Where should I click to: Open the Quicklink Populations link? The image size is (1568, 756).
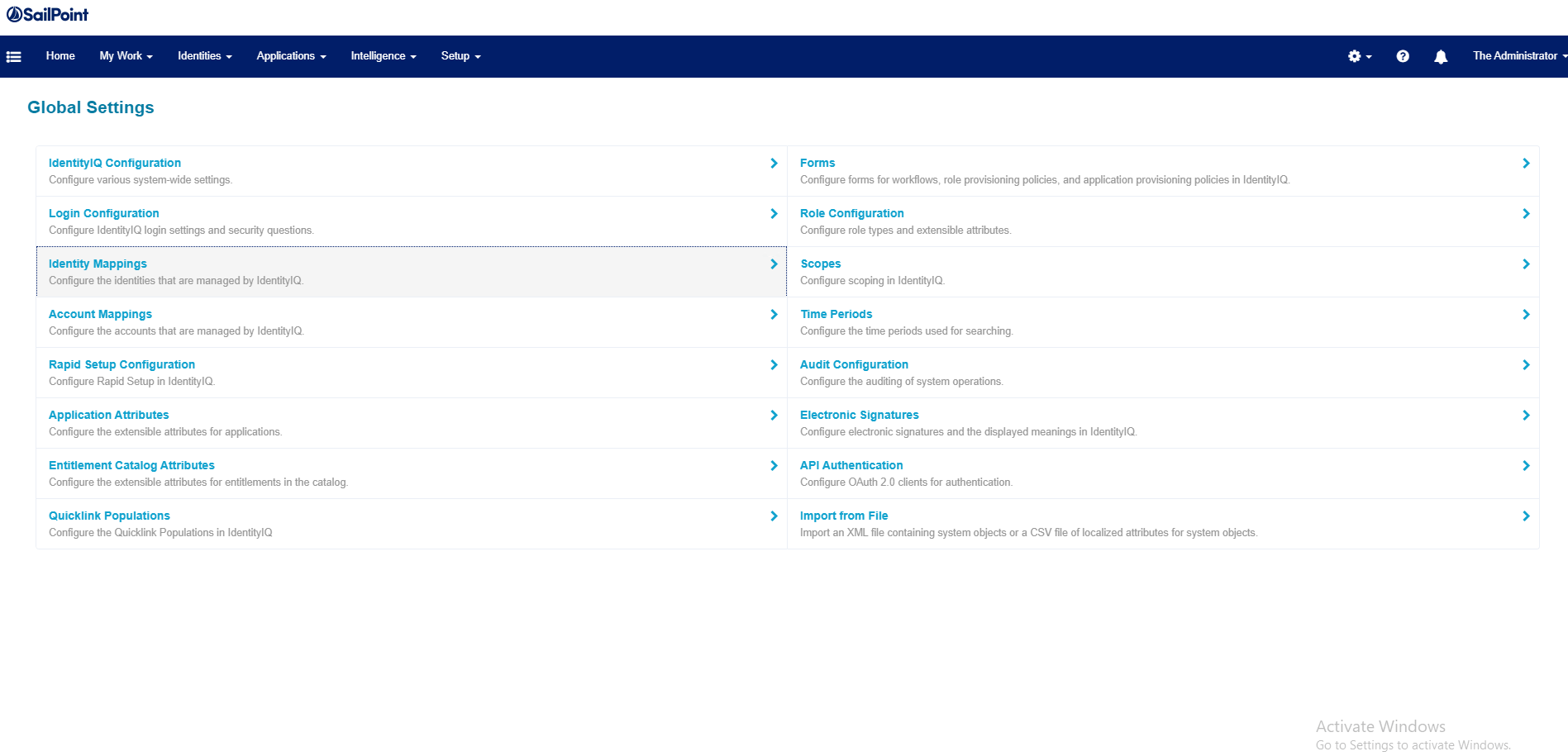point(109,516)
